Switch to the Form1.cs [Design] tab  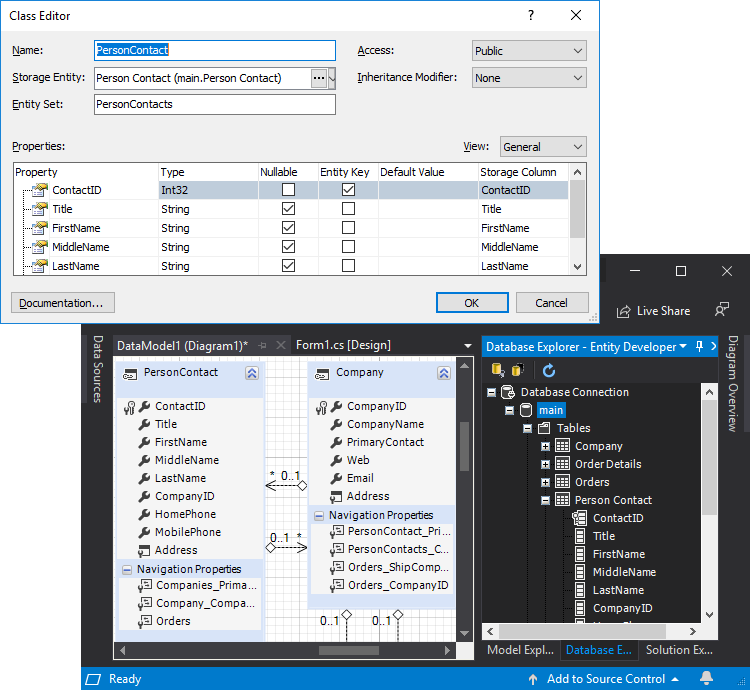click(343, 345)
